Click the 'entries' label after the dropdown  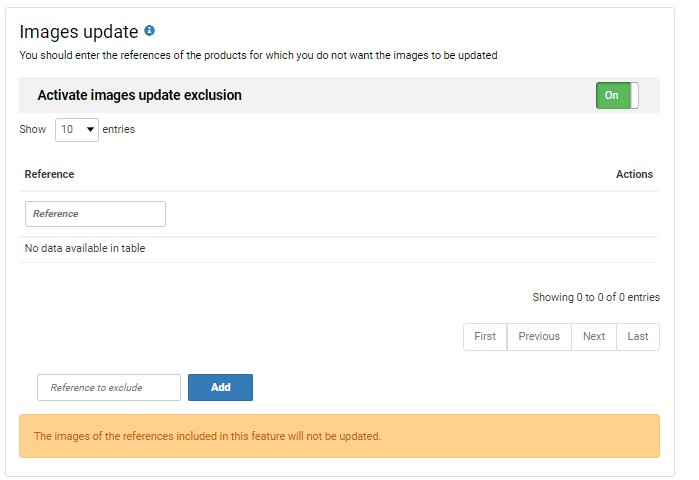[119, 129]
